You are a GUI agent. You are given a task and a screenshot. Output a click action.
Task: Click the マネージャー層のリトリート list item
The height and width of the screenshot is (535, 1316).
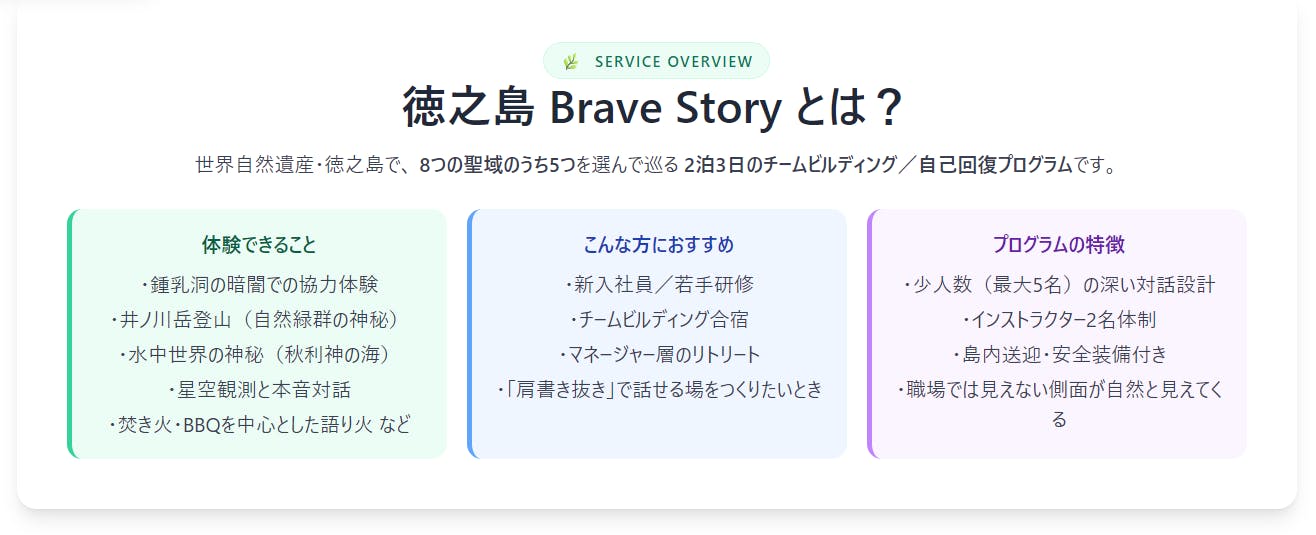659,355
